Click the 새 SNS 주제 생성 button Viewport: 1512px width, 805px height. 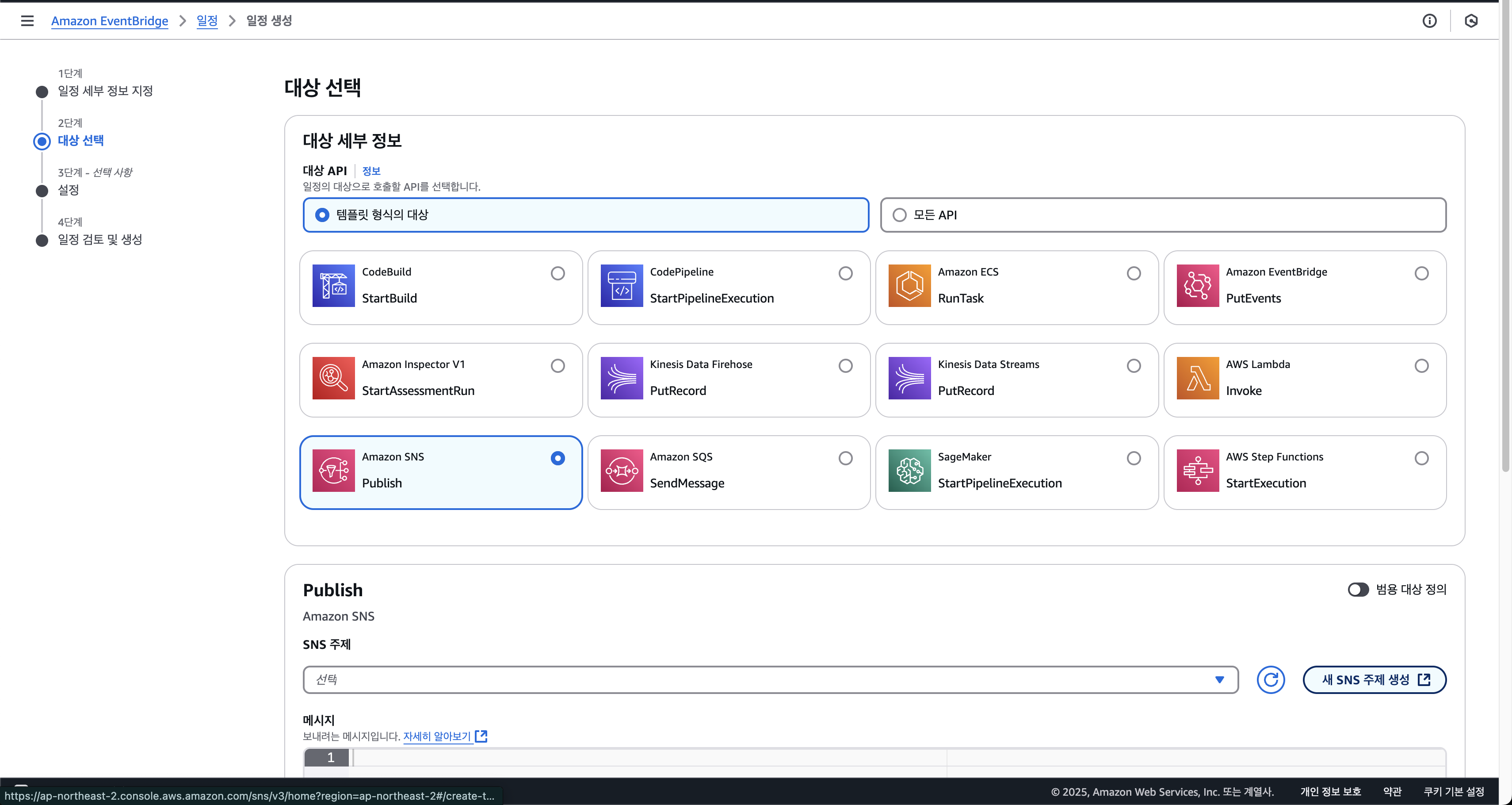click(1374, 679)
